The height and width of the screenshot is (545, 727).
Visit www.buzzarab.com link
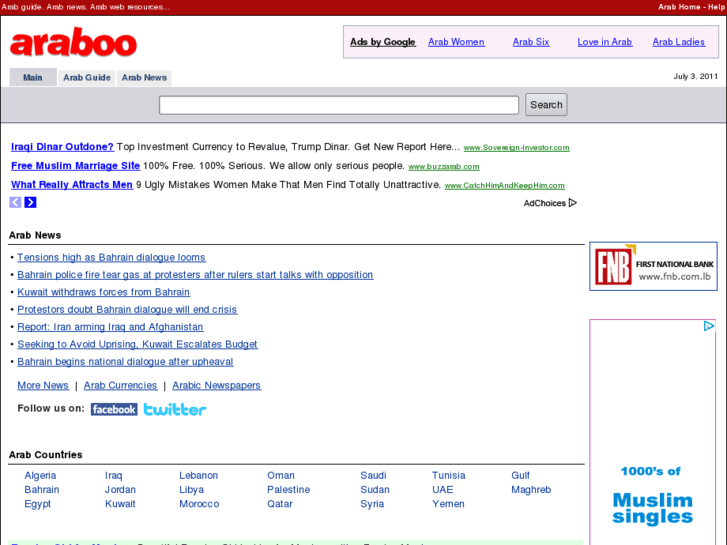[444, 167]
